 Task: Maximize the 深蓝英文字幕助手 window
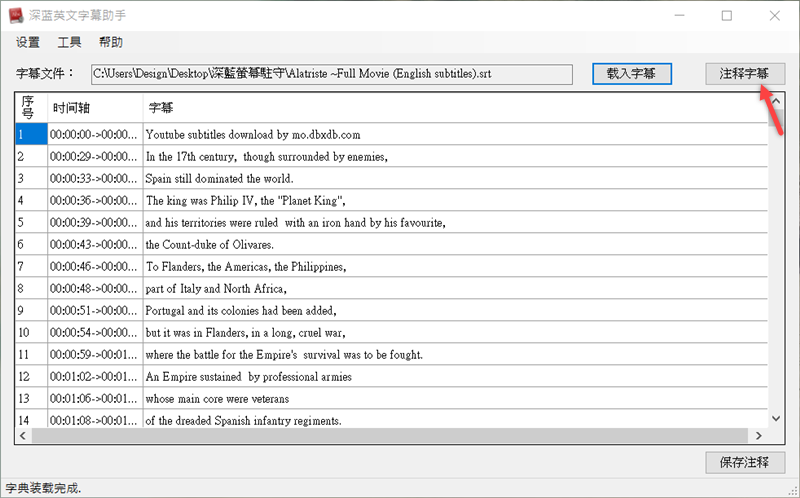[727, 15]
